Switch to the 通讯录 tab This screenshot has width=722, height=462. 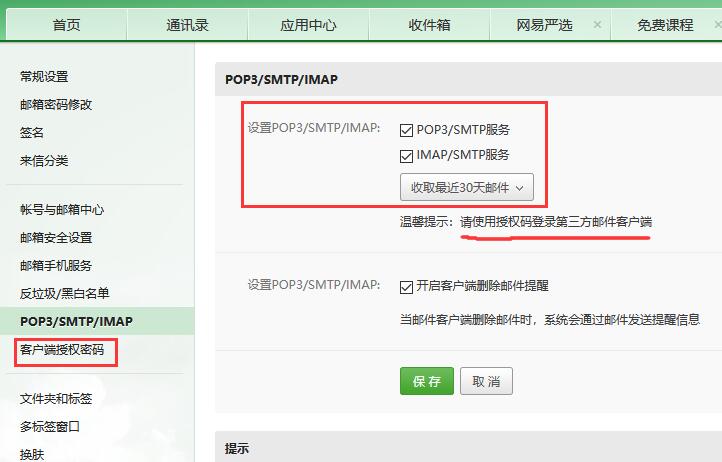pos(187,25)
